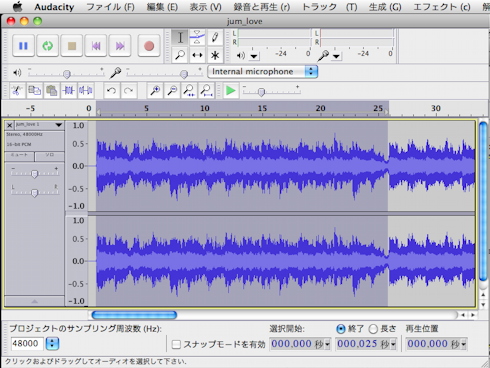Skip to start of the track
The image size is (490, 368).
96,46
